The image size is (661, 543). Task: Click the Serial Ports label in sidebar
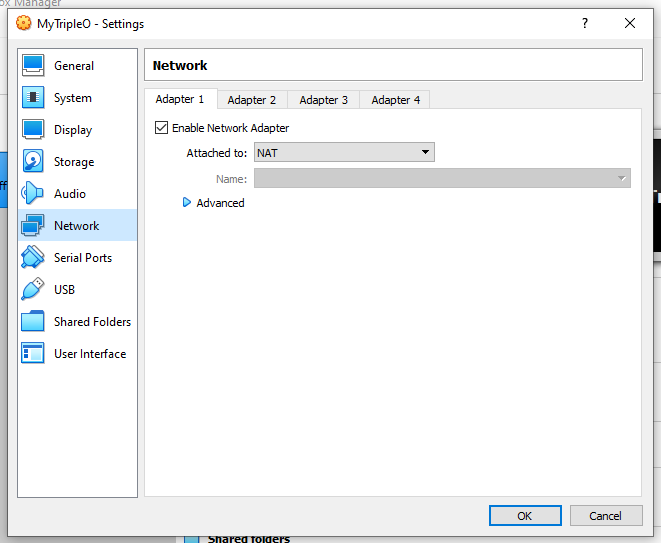(x=83, y=258)
